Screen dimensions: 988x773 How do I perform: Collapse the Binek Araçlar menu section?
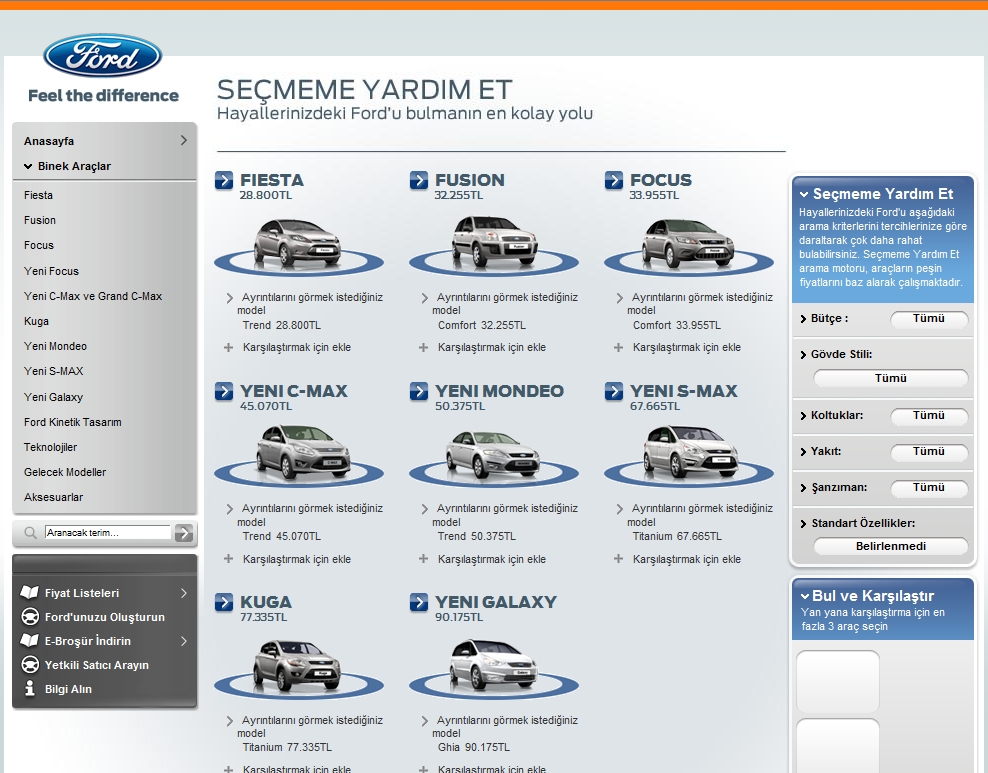[28, 166]
